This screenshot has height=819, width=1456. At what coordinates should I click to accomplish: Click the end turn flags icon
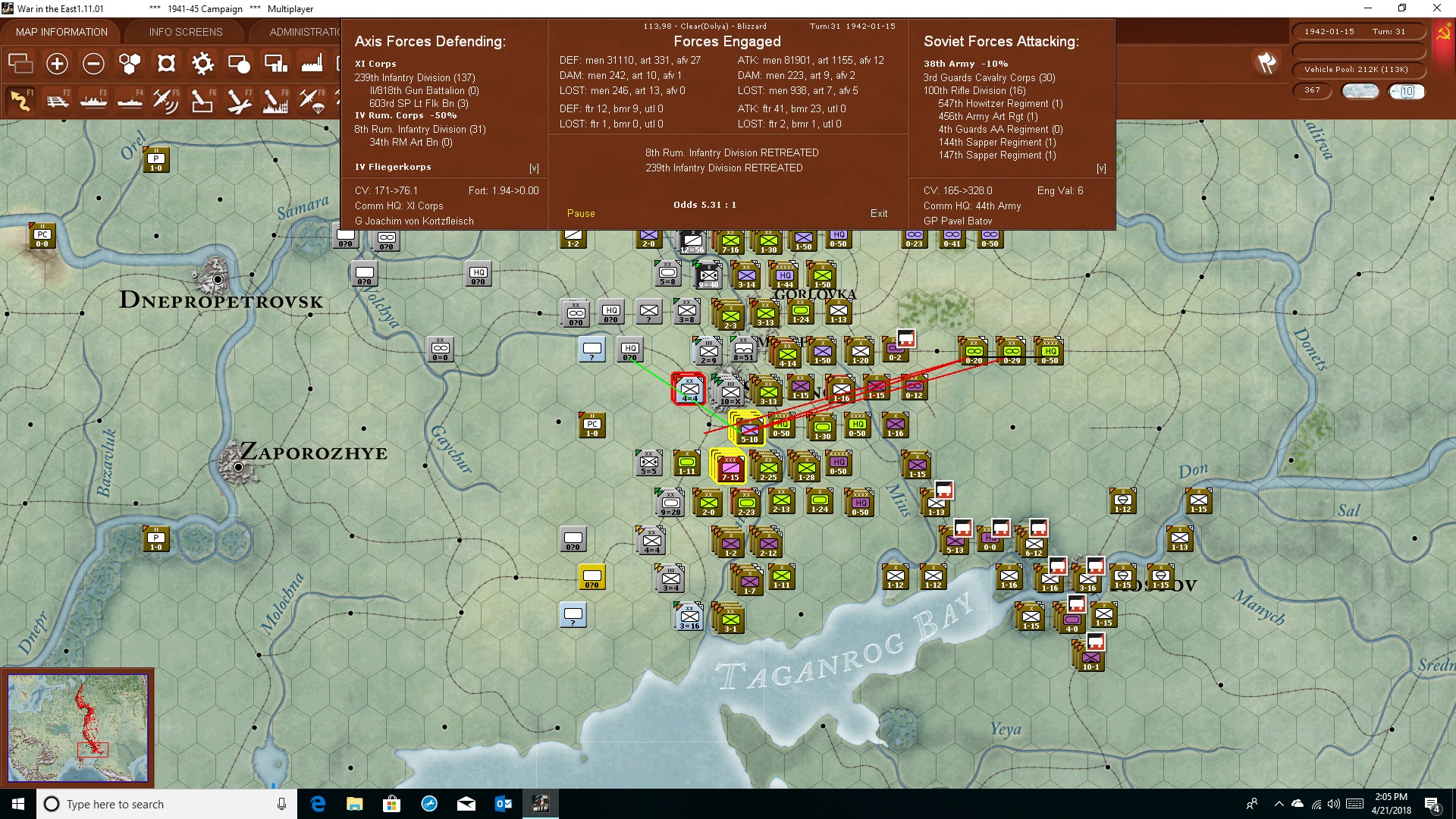coord(1266,63)
